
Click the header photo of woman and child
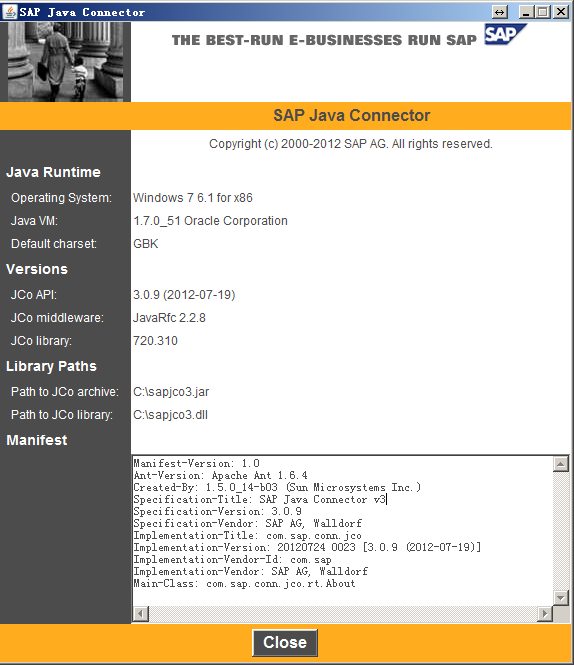pyautogui.click(x=65, y=61)
